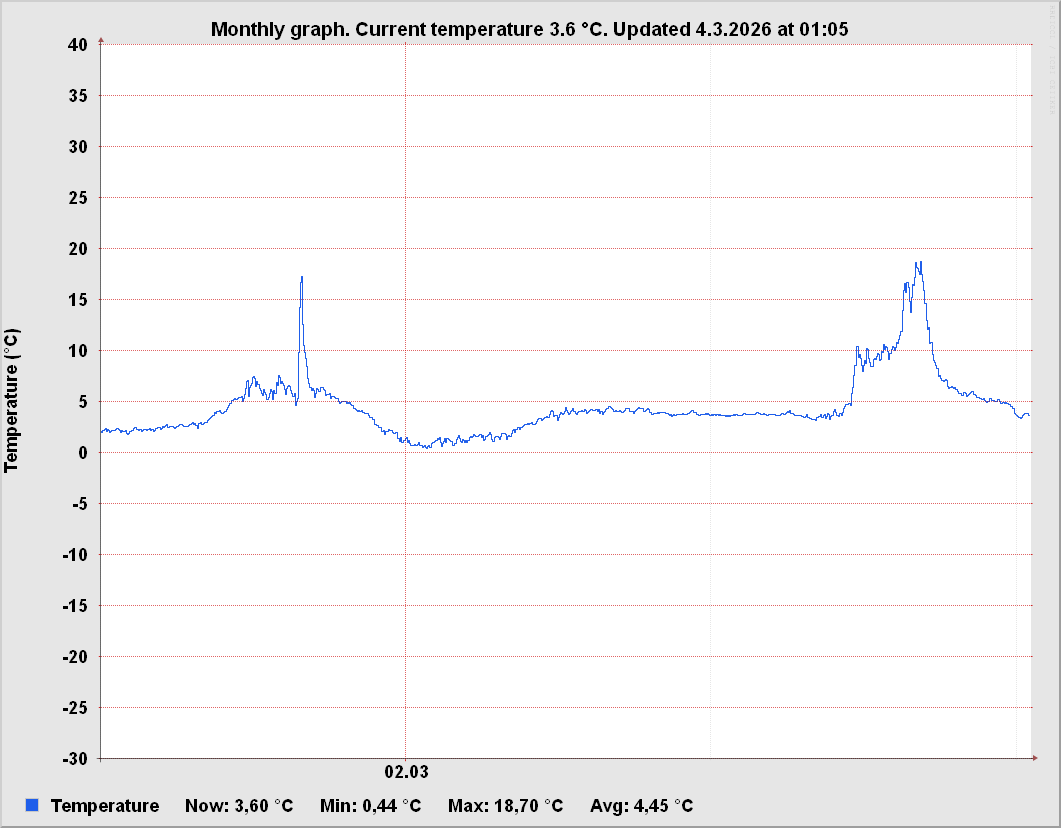The height and width of the screenshot is (828, 1061).
Task: Click the lowest point of the temperature curve
Action: (x=428, y=447)
